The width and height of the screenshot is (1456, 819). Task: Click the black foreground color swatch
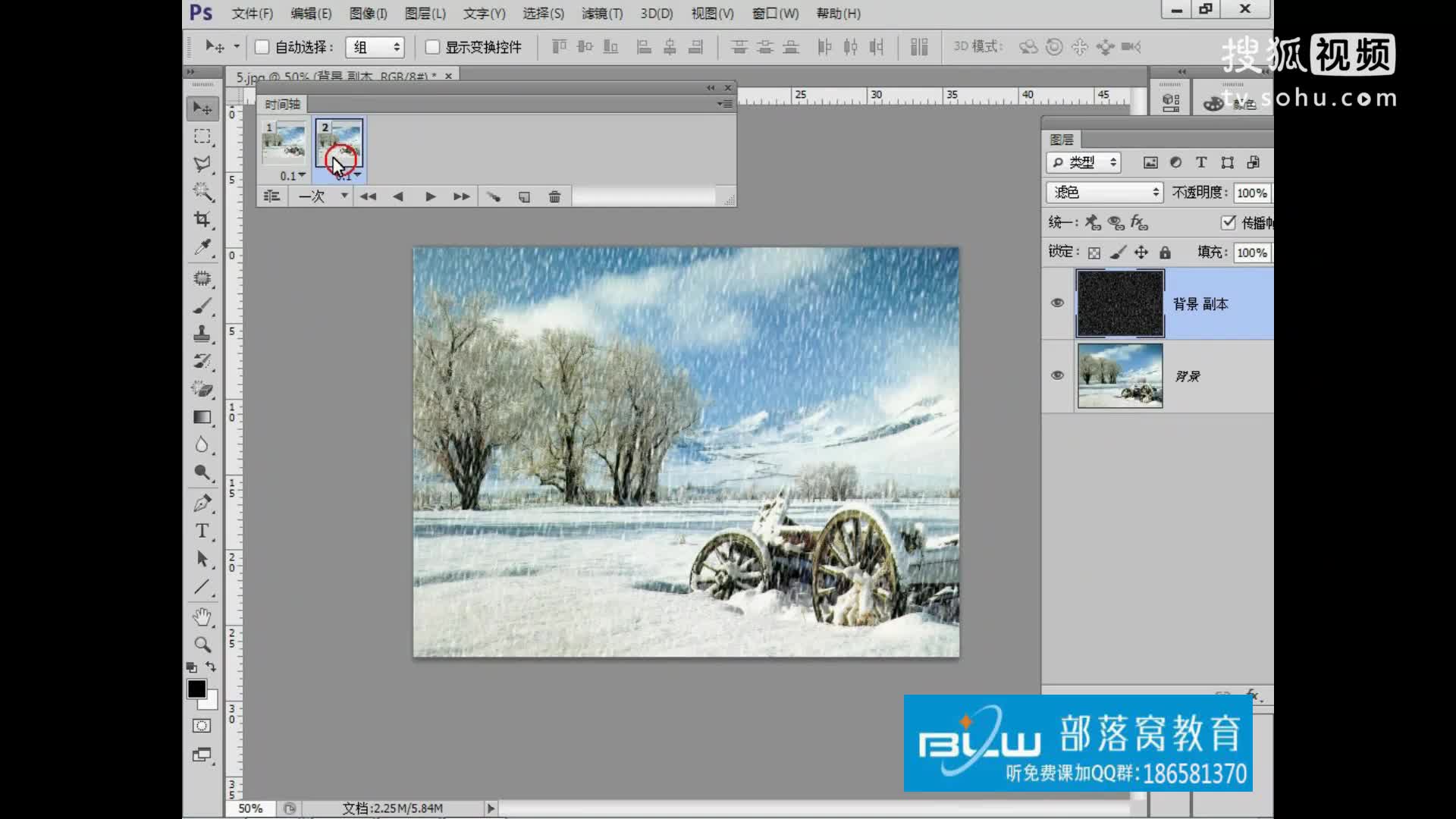click(x=196, y=688)
